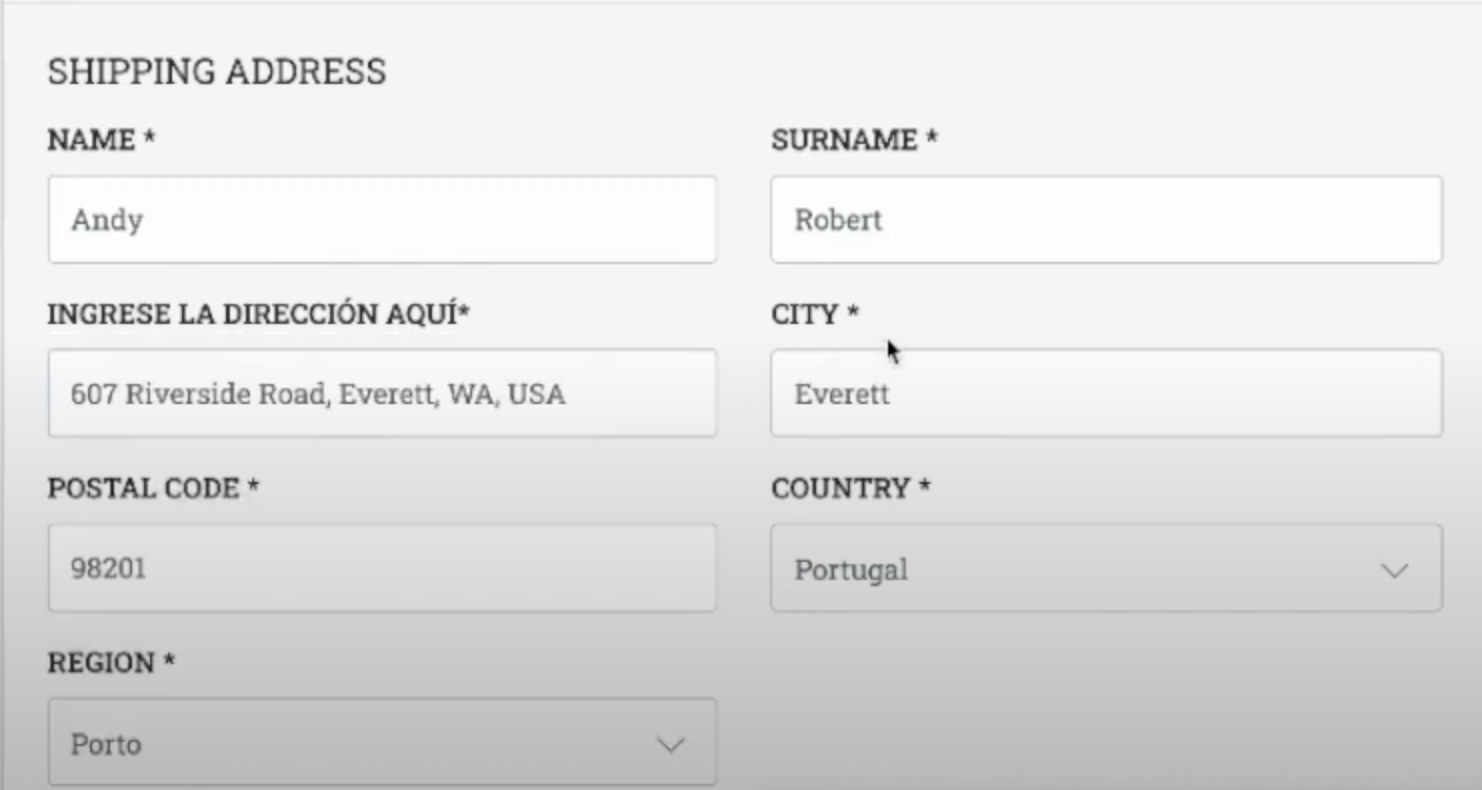
Task: Click the SURNAME field label
Action: (x=854, y=140)
